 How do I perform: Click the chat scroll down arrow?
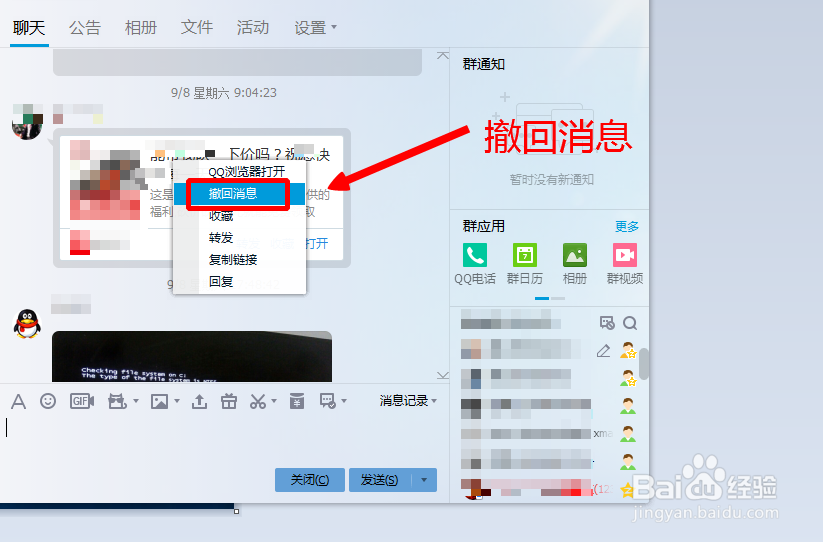pyautogui.click(x=442, y=375)
